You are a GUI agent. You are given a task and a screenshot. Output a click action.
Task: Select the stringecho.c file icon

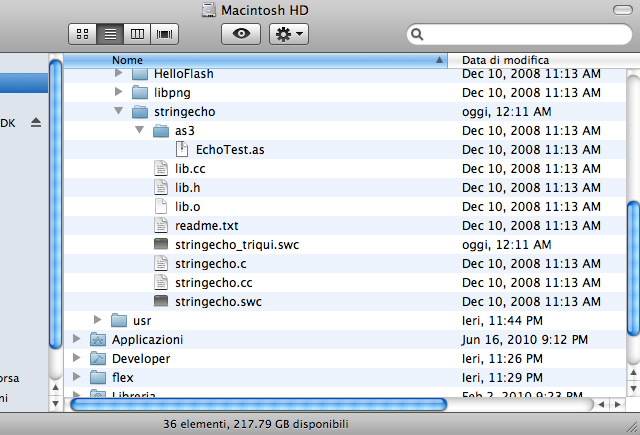coord(161,263)
